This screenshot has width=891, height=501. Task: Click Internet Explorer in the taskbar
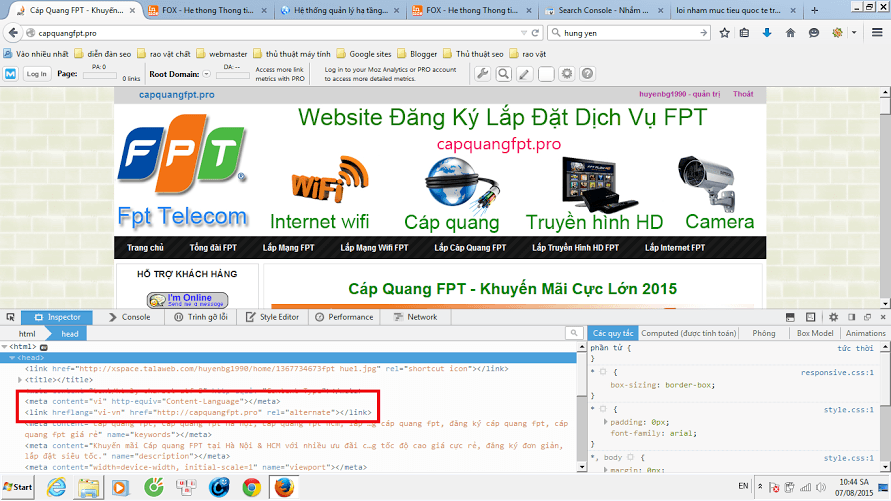click(56, 487)
